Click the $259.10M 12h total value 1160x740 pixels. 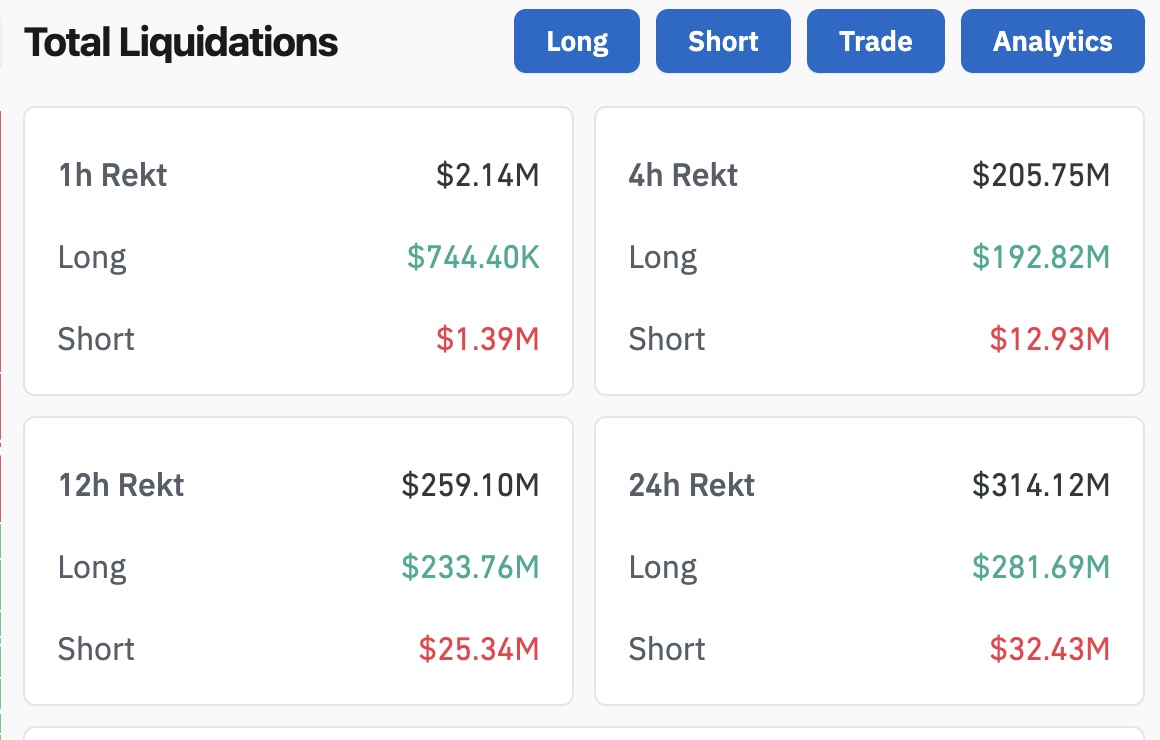[x=470, y=486]
